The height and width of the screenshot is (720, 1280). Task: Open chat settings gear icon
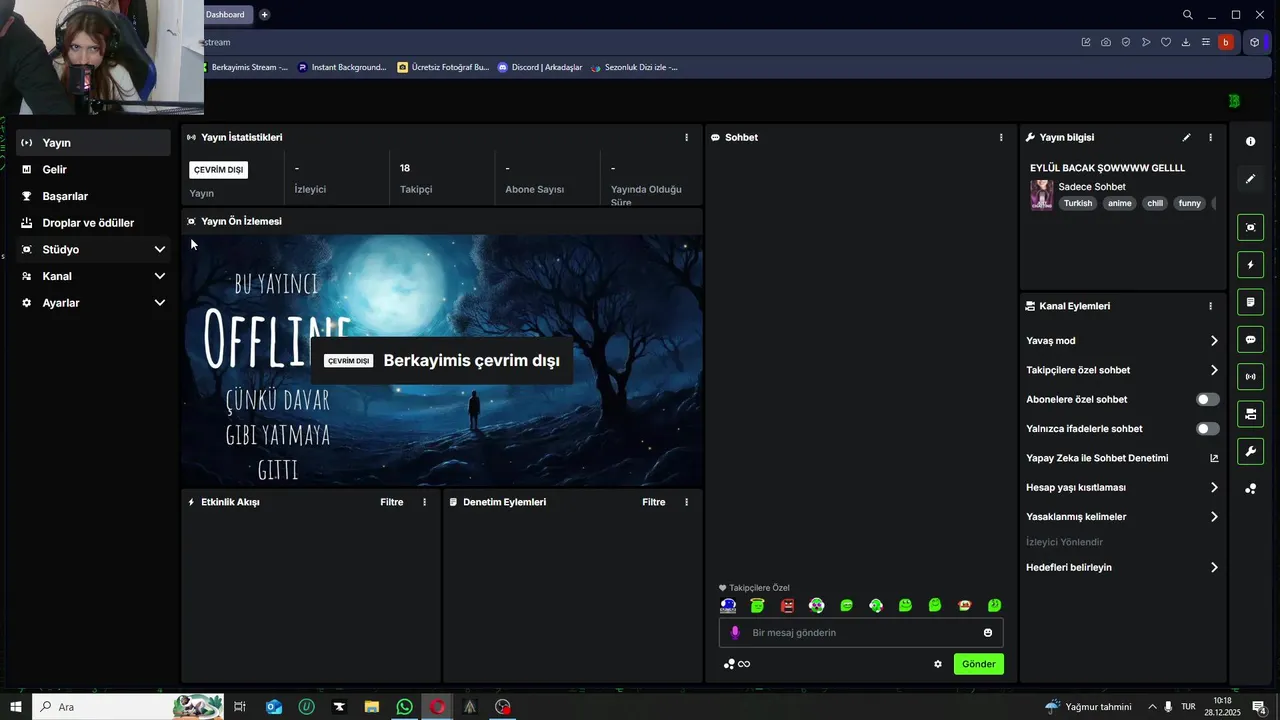938,664
